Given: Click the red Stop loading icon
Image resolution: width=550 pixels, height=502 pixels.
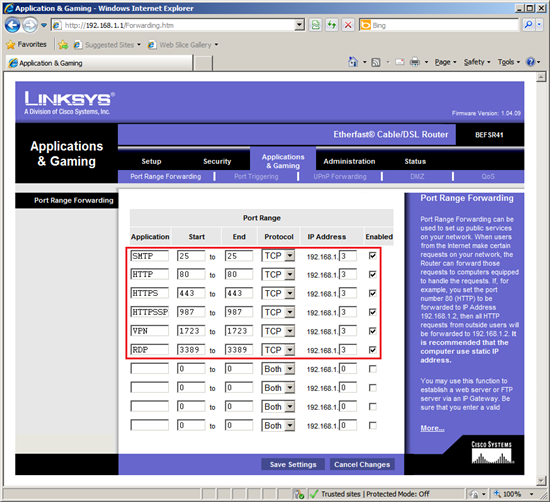Looking at the screenshot, I should tap(348, 25).
